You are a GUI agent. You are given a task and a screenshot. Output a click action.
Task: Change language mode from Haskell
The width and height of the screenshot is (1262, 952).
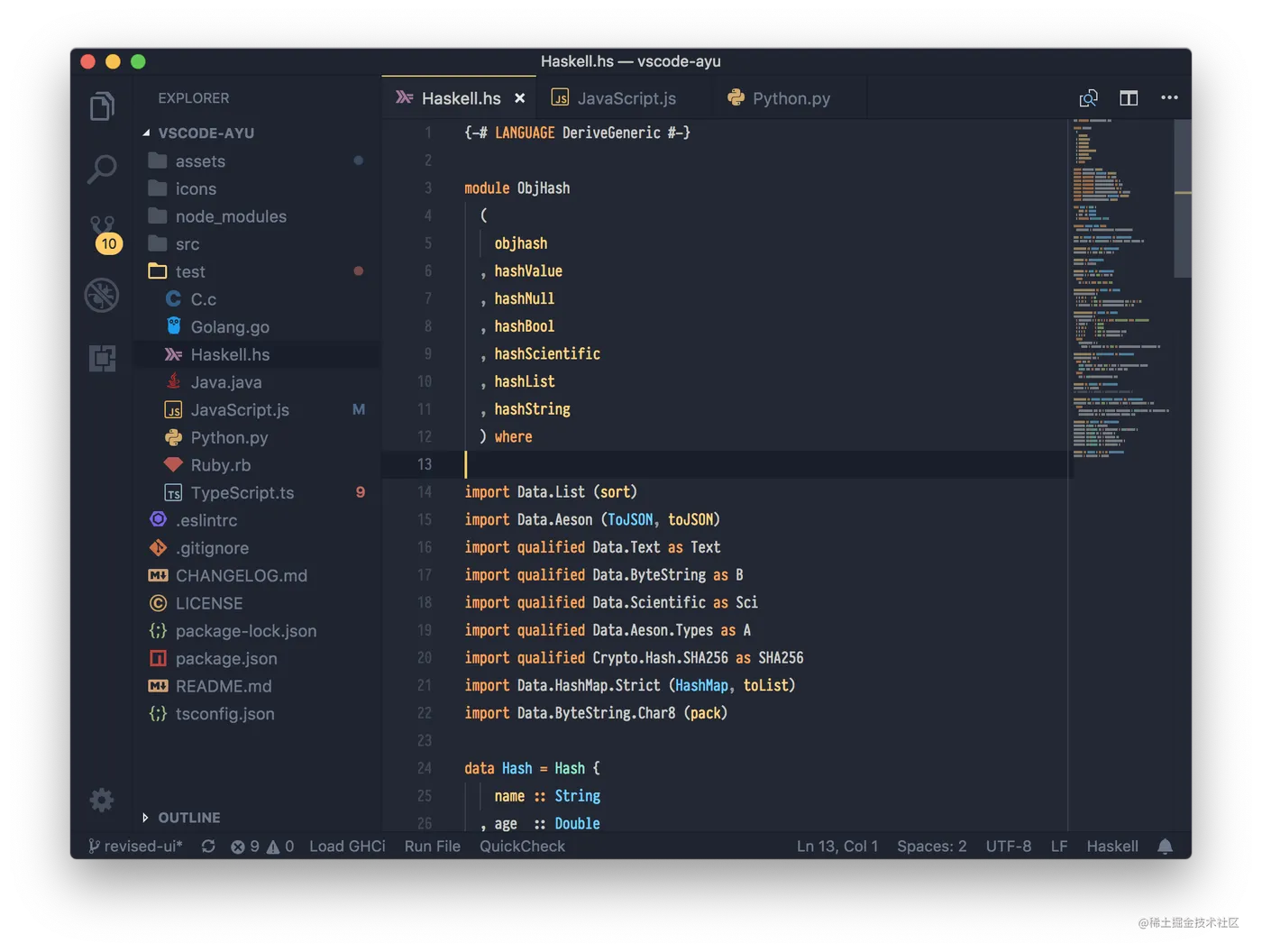point(1112,847)
